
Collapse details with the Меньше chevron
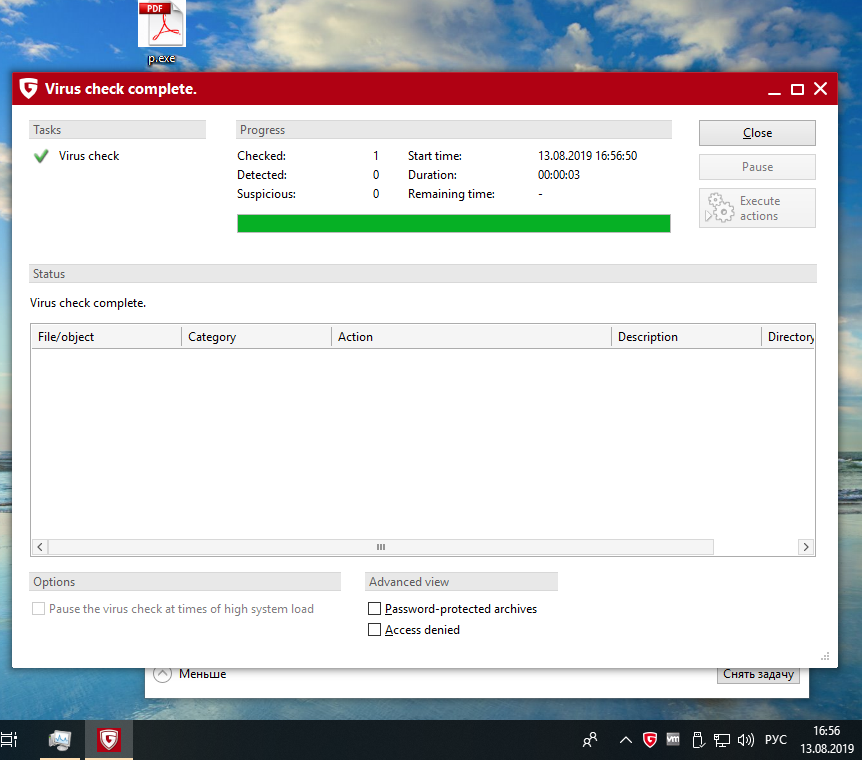163,674
